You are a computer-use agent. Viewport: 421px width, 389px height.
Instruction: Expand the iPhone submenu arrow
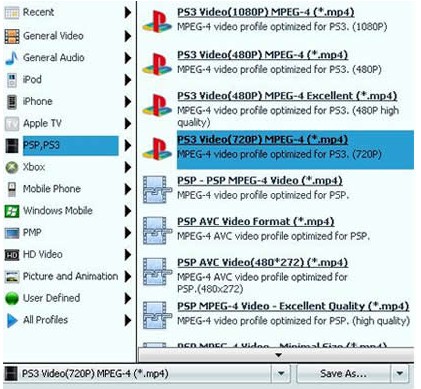[x=128, y=102]
